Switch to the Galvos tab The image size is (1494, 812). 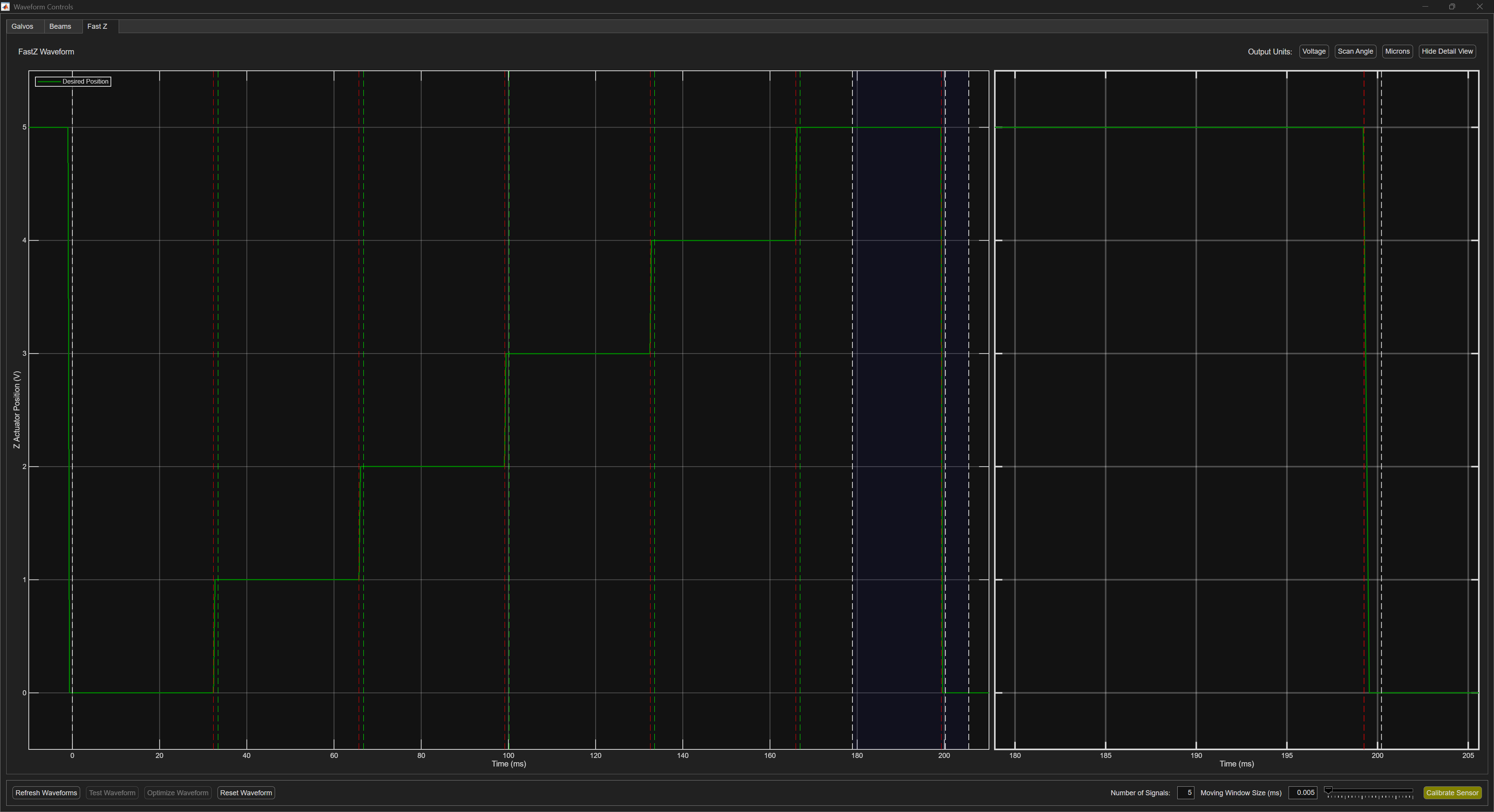coord(23,27)
